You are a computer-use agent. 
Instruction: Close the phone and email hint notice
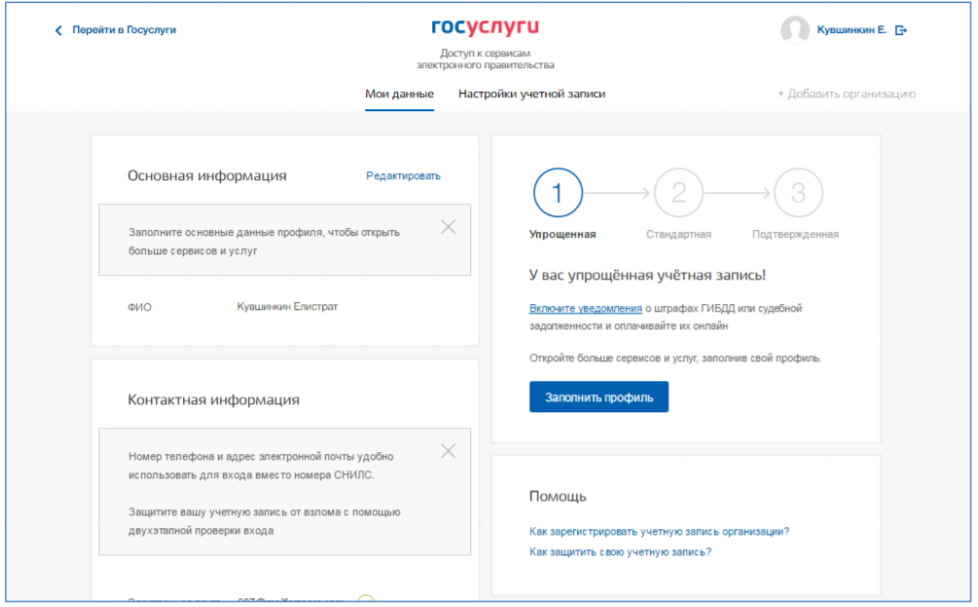point(448,451)
